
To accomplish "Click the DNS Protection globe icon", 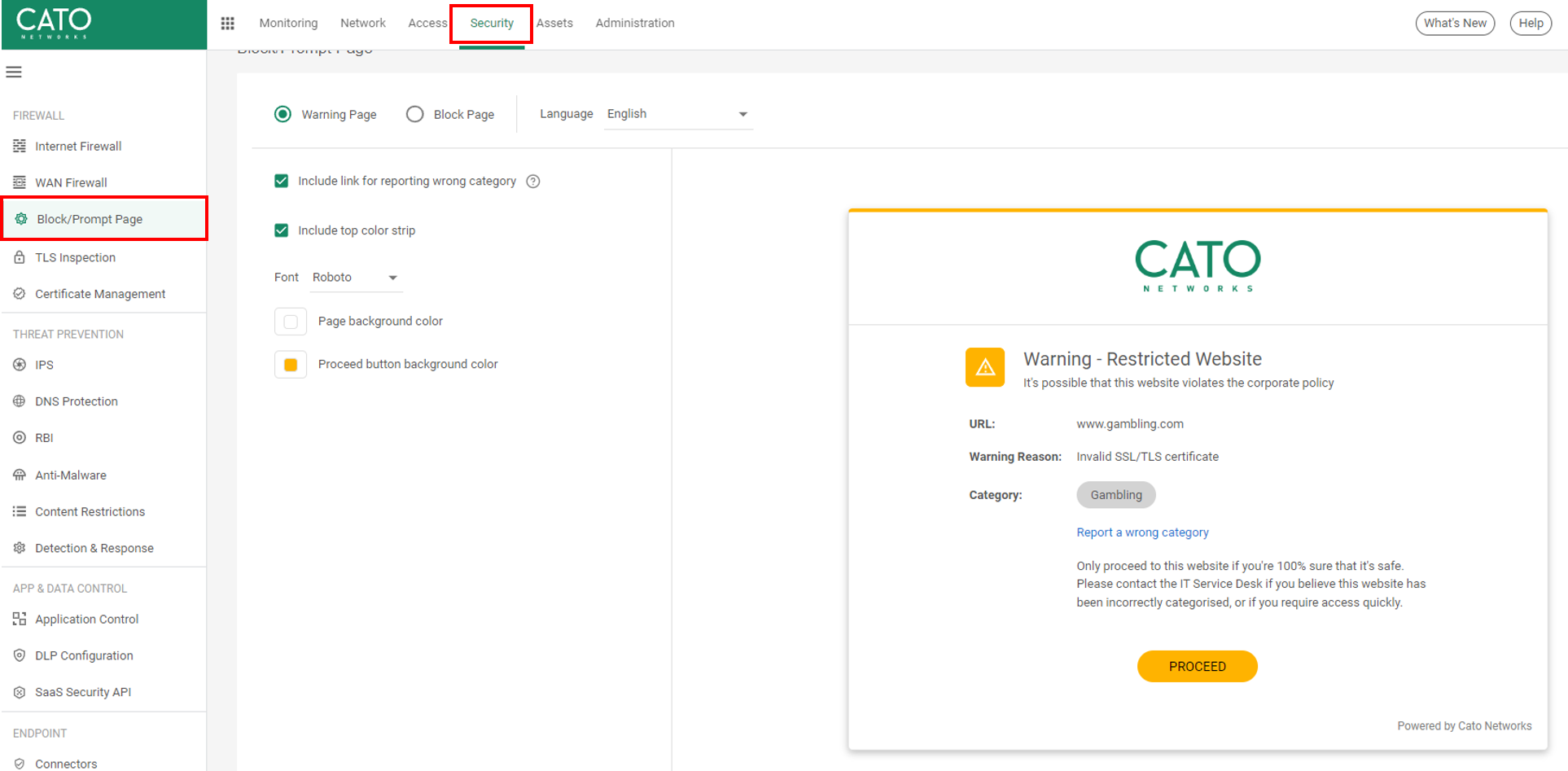I will coord(20,401).
